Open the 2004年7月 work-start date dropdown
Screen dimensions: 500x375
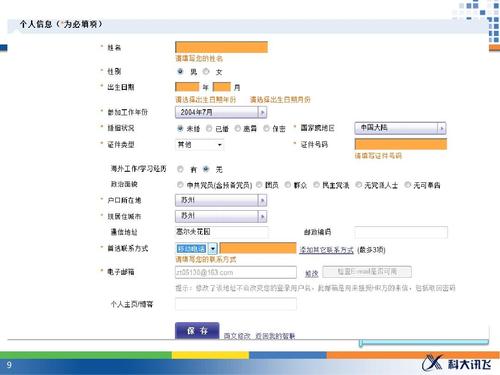click(x=221, y=112)
